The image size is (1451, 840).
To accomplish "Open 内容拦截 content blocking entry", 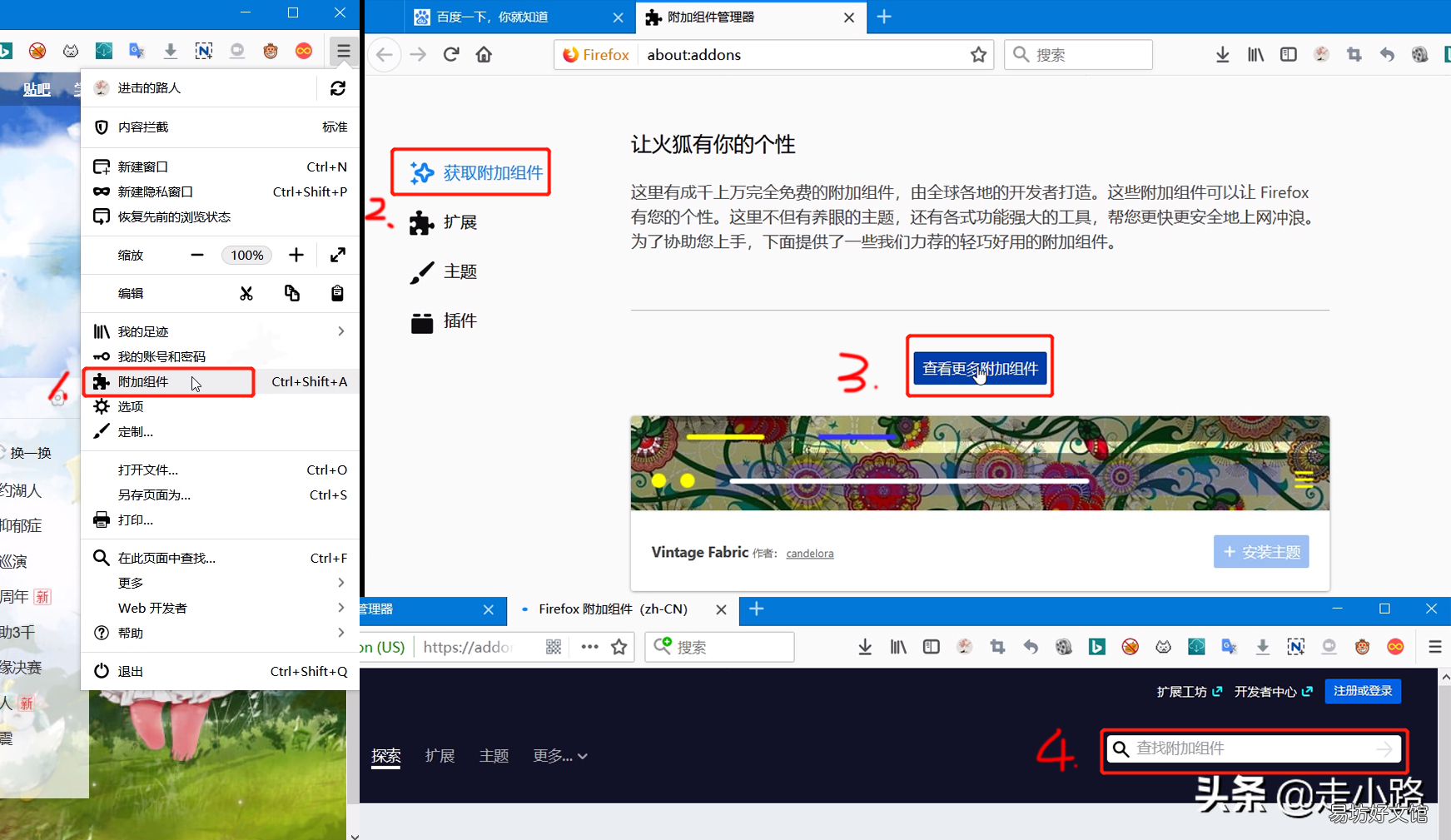I will pyautogui.click(x=221, y=127).
